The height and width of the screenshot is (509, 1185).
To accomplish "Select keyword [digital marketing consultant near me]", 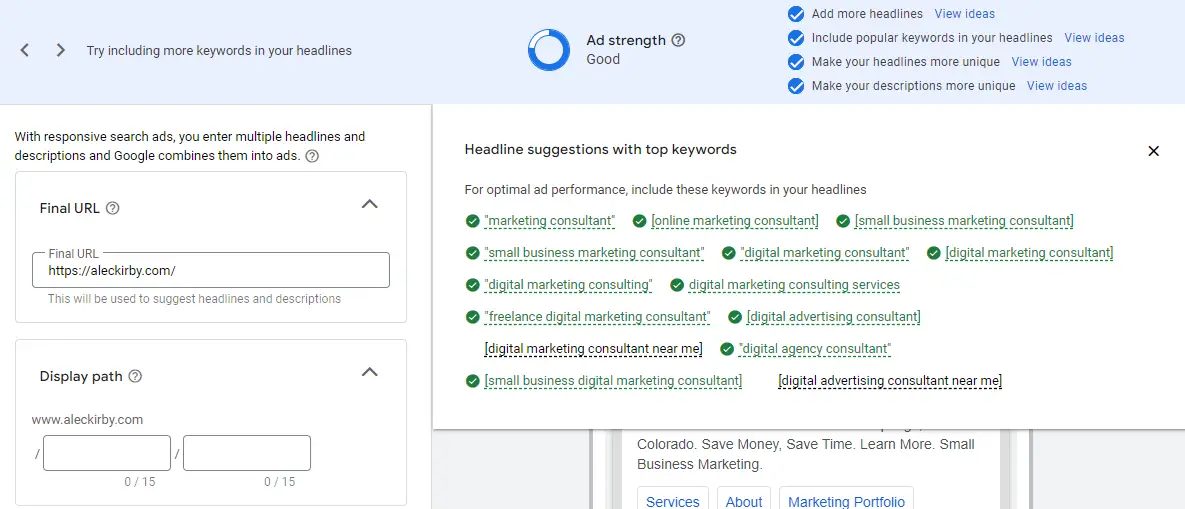I will pyautogui.click(x=593, y=349).
